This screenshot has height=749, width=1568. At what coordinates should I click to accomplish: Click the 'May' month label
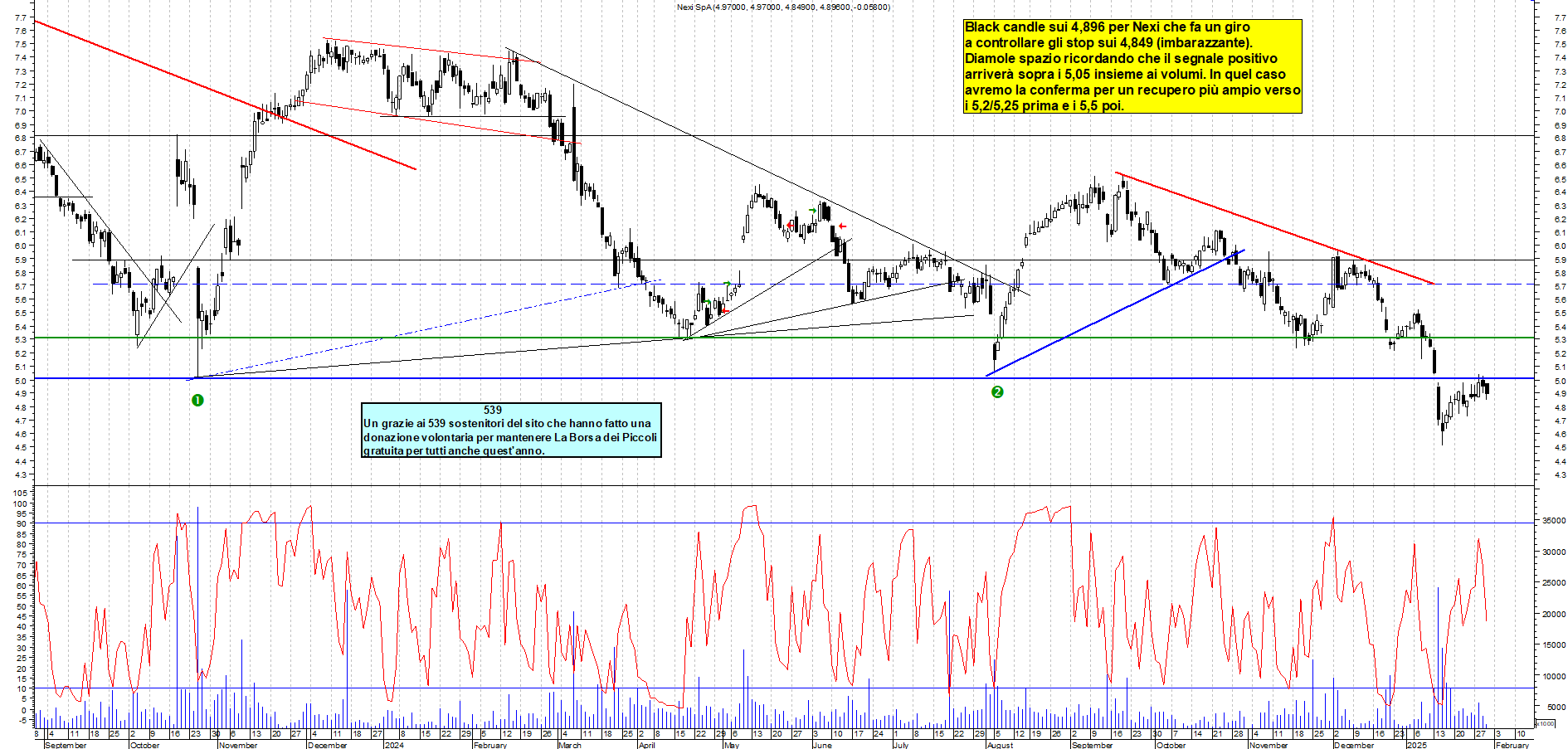[732, 745]
